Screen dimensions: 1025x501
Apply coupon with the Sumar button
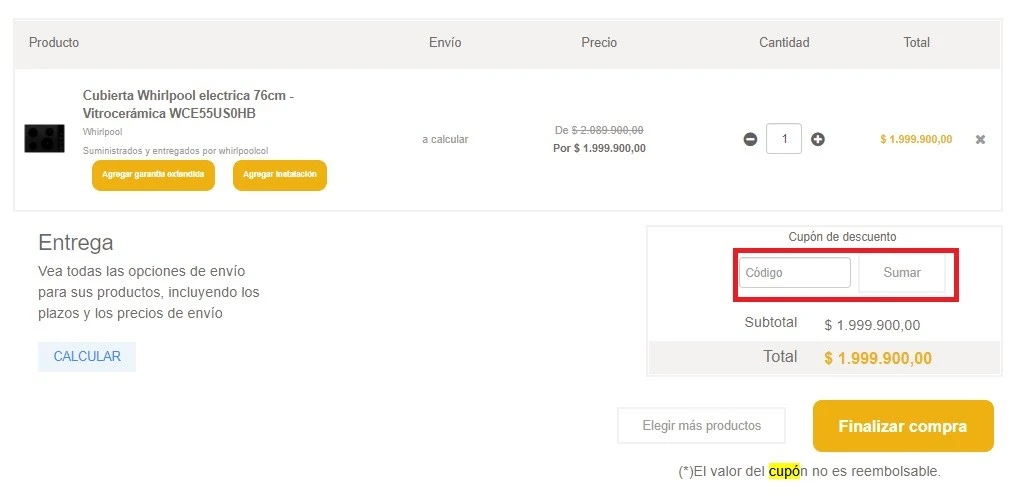902,272
